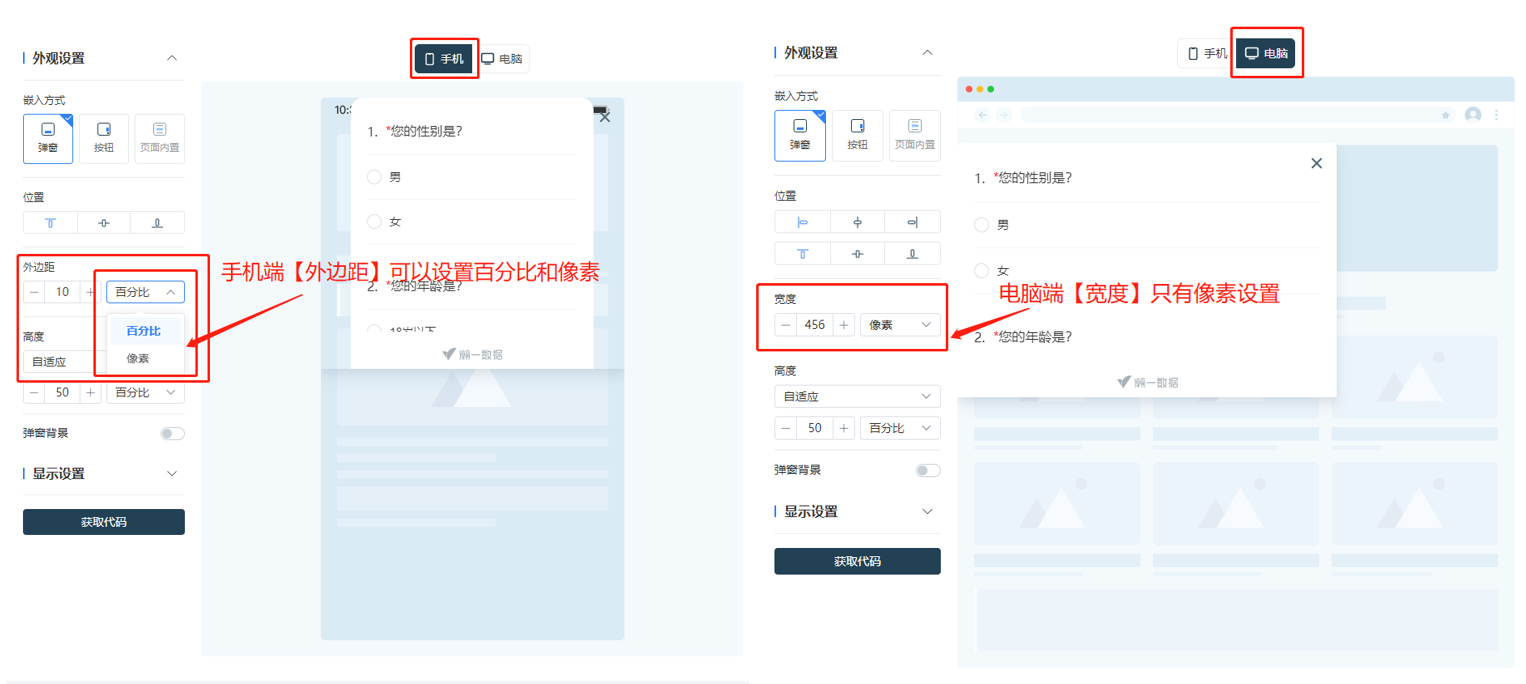Open 高度 自适应 dropdown in mobile-view panel
The image size is (1526, 684).
tap(62, 362)
